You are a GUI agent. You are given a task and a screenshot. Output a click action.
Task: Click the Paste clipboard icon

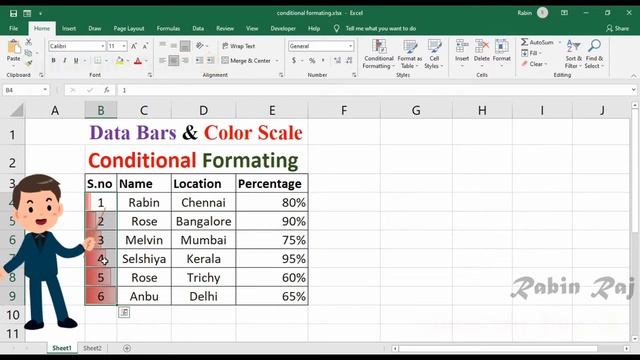pyautogui.click(x=13, y=47)
